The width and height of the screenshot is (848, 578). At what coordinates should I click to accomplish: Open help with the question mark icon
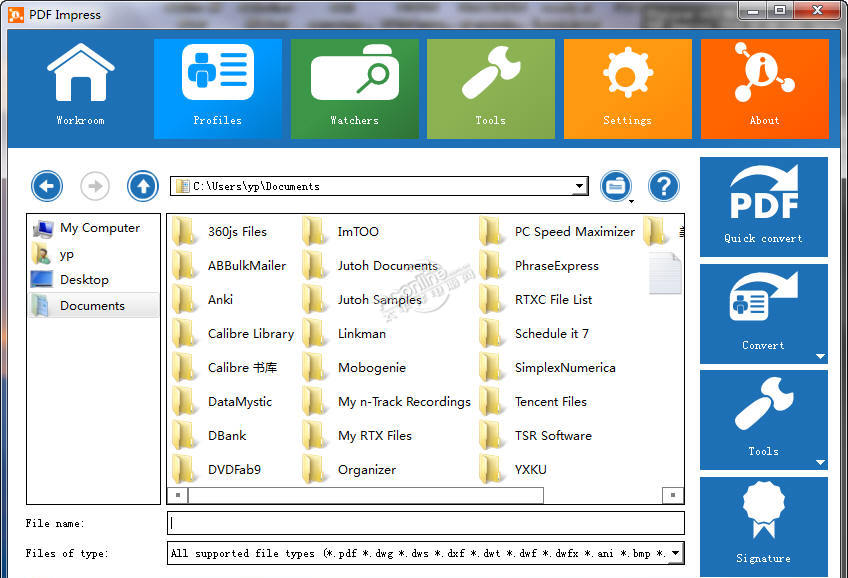664,186
